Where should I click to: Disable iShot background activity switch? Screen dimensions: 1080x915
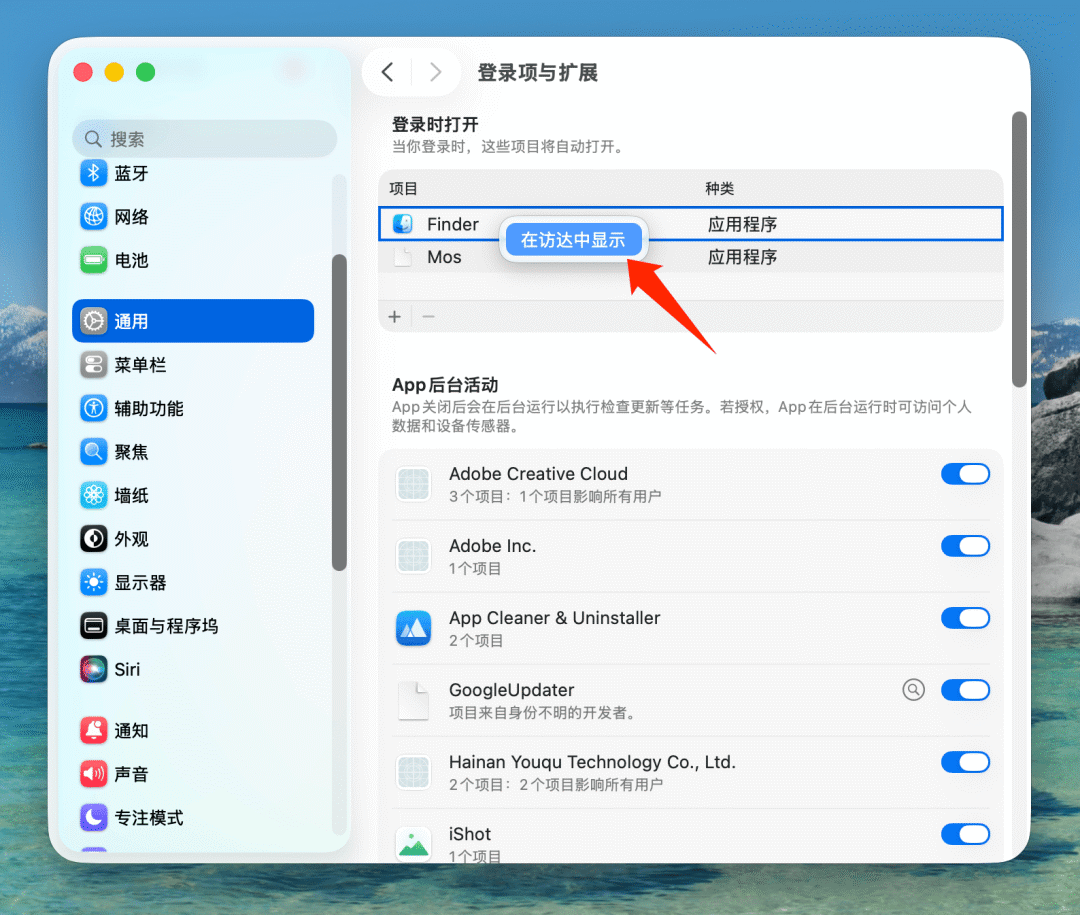pos(965,834)
